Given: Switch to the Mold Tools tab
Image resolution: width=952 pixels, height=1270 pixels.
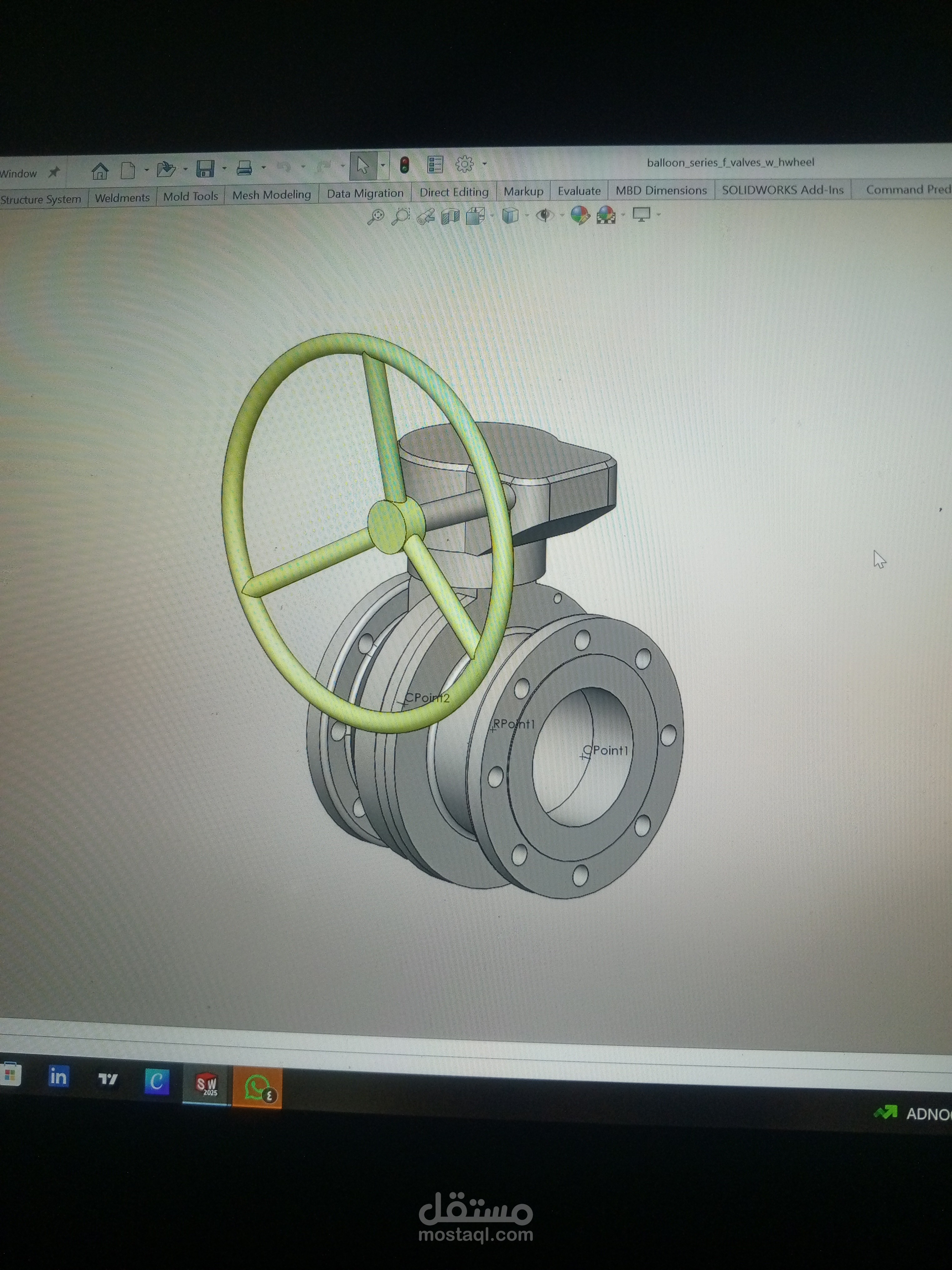Looking at the screenshot, I should point(191,196).
